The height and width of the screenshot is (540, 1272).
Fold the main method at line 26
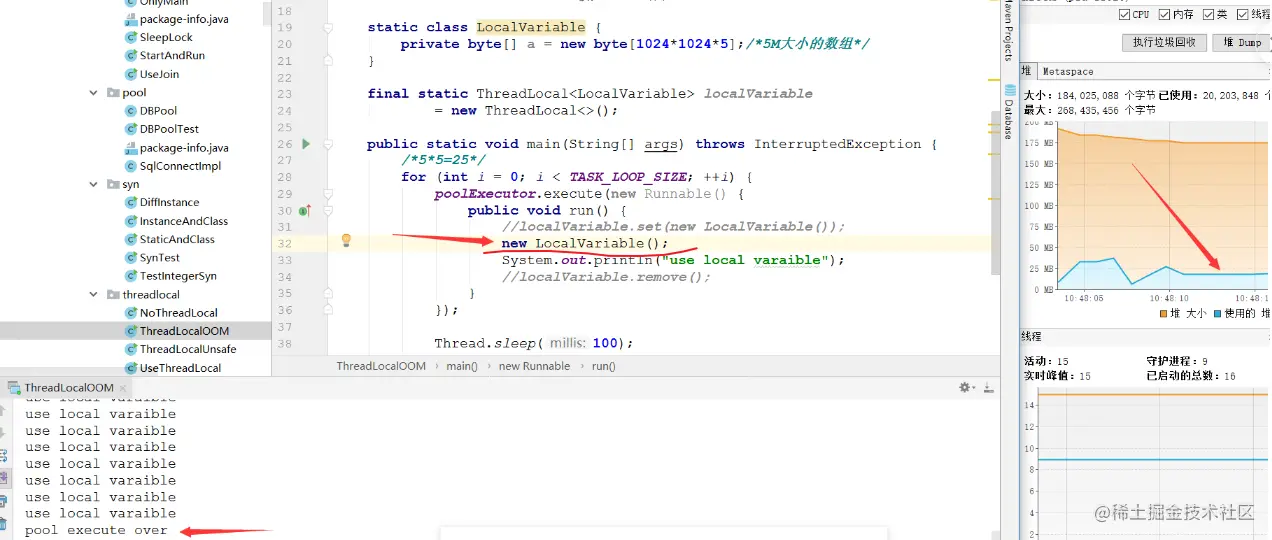tap(328, 144)
